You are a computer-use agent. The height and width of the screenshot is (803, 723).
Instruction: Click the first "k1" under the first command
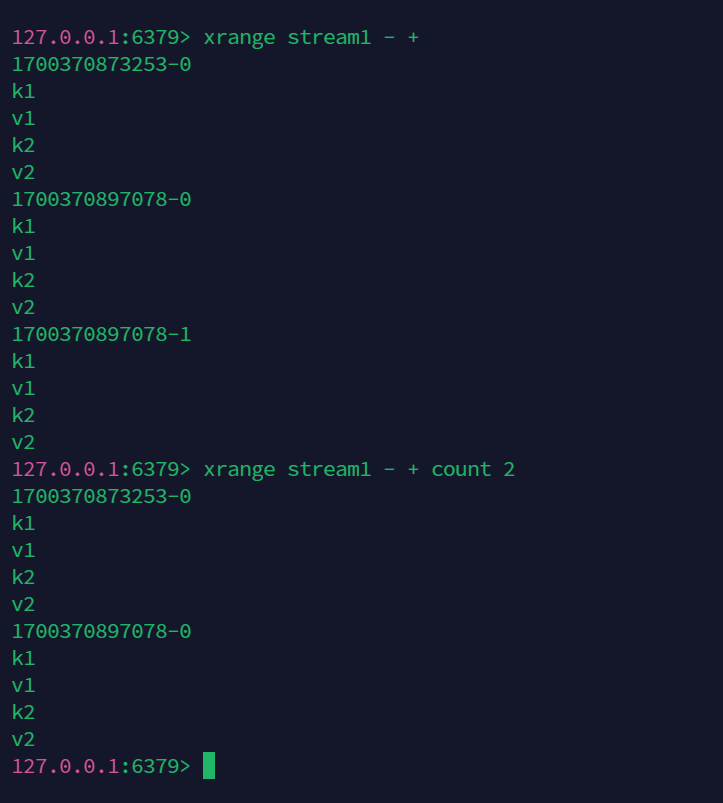point(23,92)
